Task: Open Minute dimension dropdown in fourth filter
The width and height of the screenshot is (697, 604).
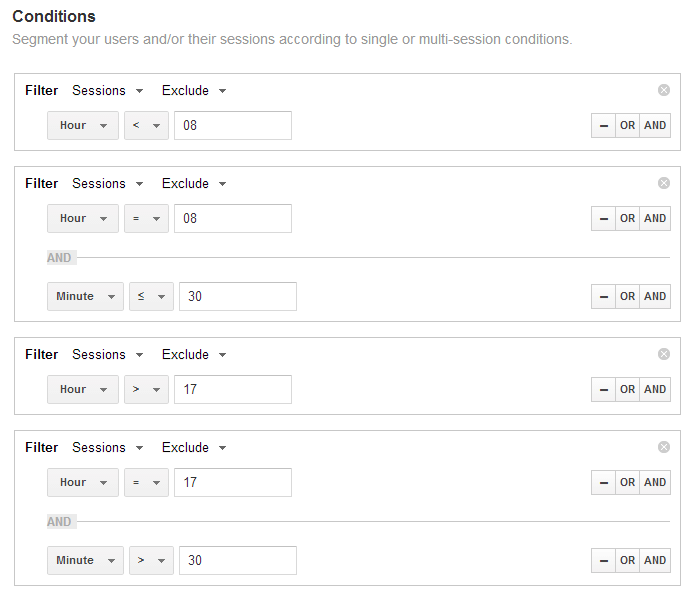Action: click(x=85, y=560)
